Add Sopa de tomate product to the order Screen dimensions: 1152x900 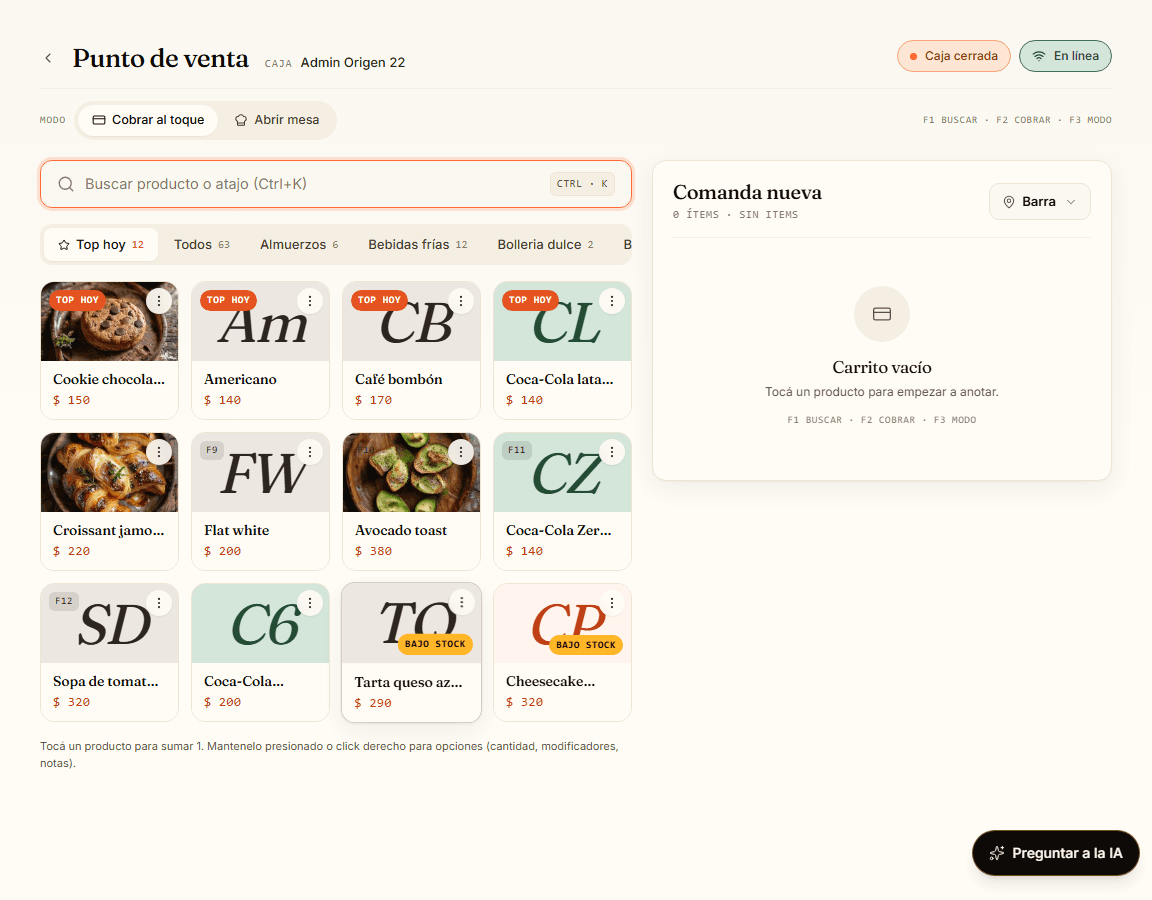109,652
